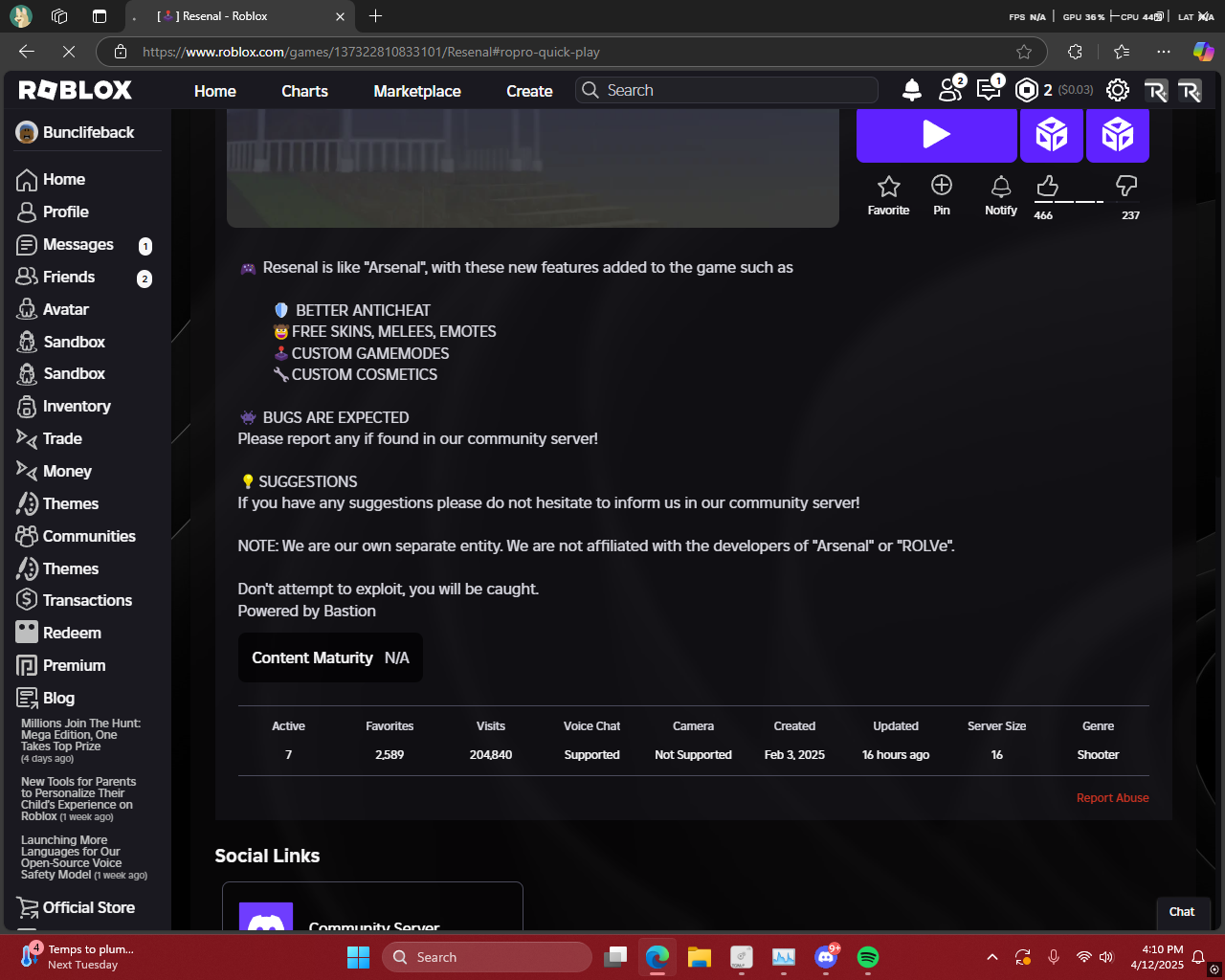Viewport: 1225px width, 980px height.
Task: Open the header chat messages icon
Action: click(x=988, y=89)
